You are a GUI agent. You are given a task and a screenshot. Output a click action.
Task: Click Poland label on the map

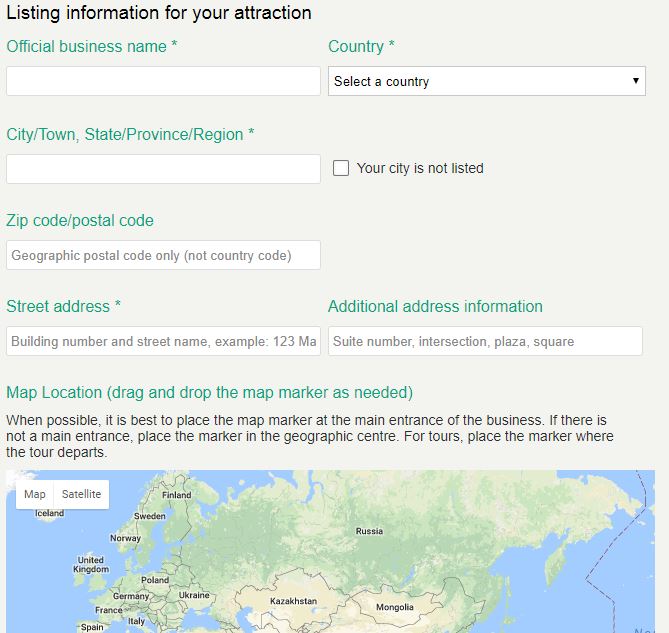point(155,580)
